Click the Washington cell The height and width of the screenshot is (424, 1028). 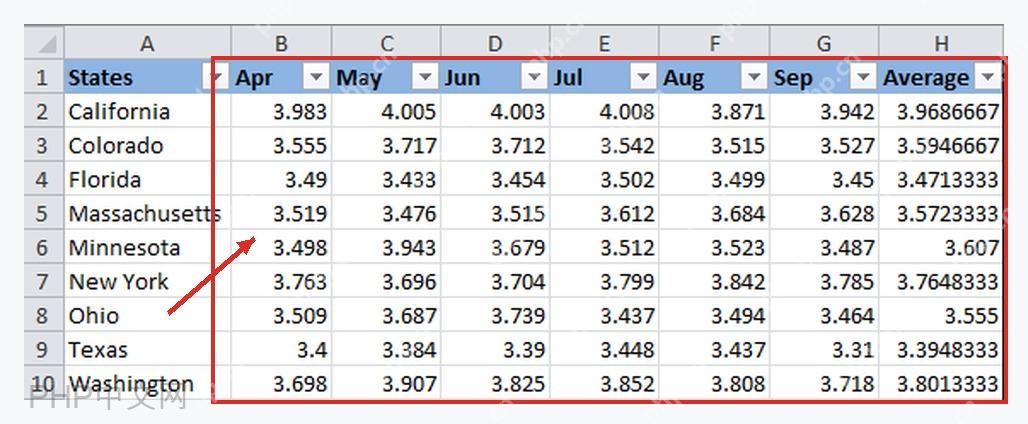click(x=148, y=383)
